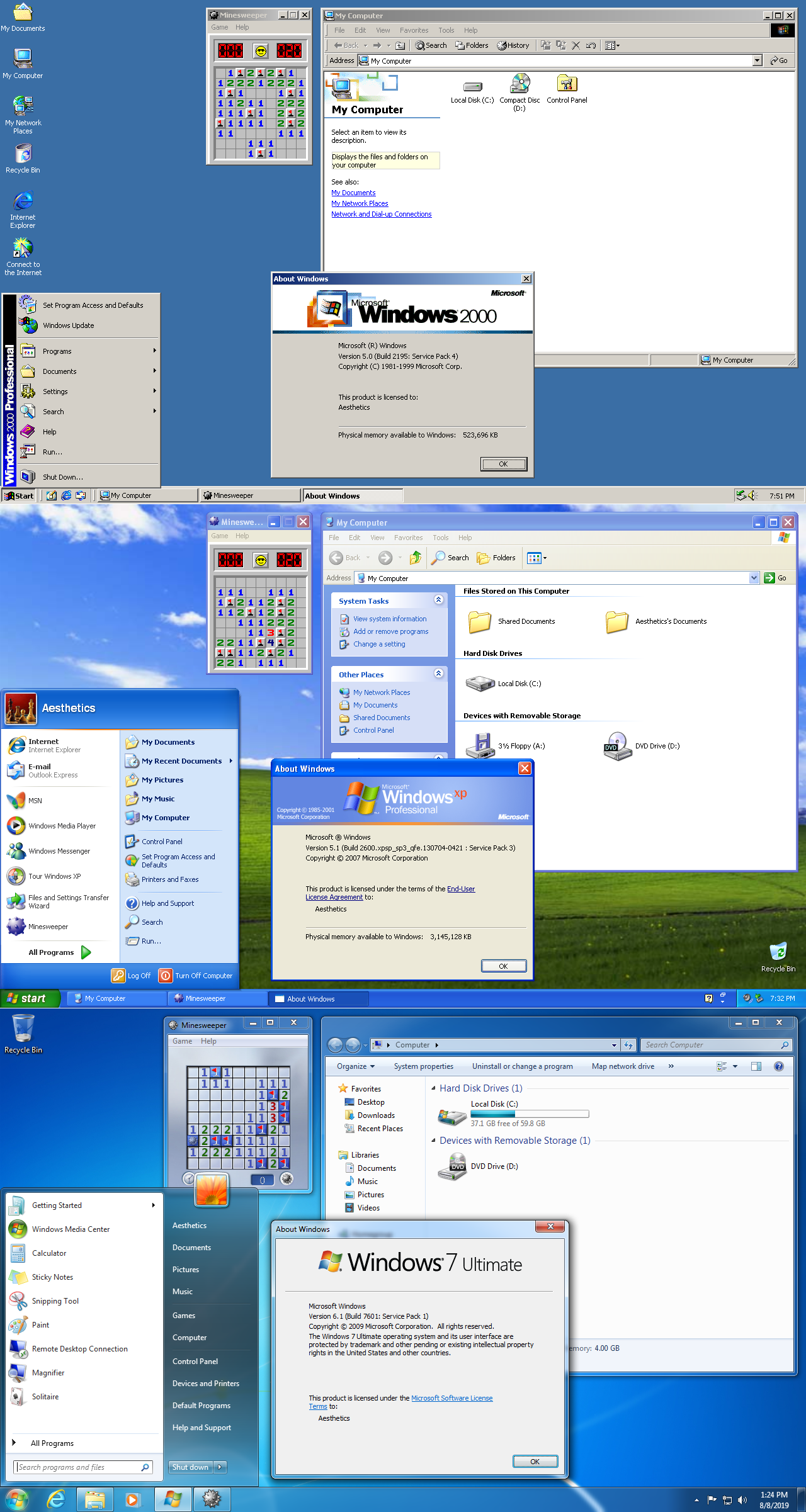Viewport: 806px width, 1512px height.
Task: Click the green Up arrow in XP My Computer
Action: [415, 558]
